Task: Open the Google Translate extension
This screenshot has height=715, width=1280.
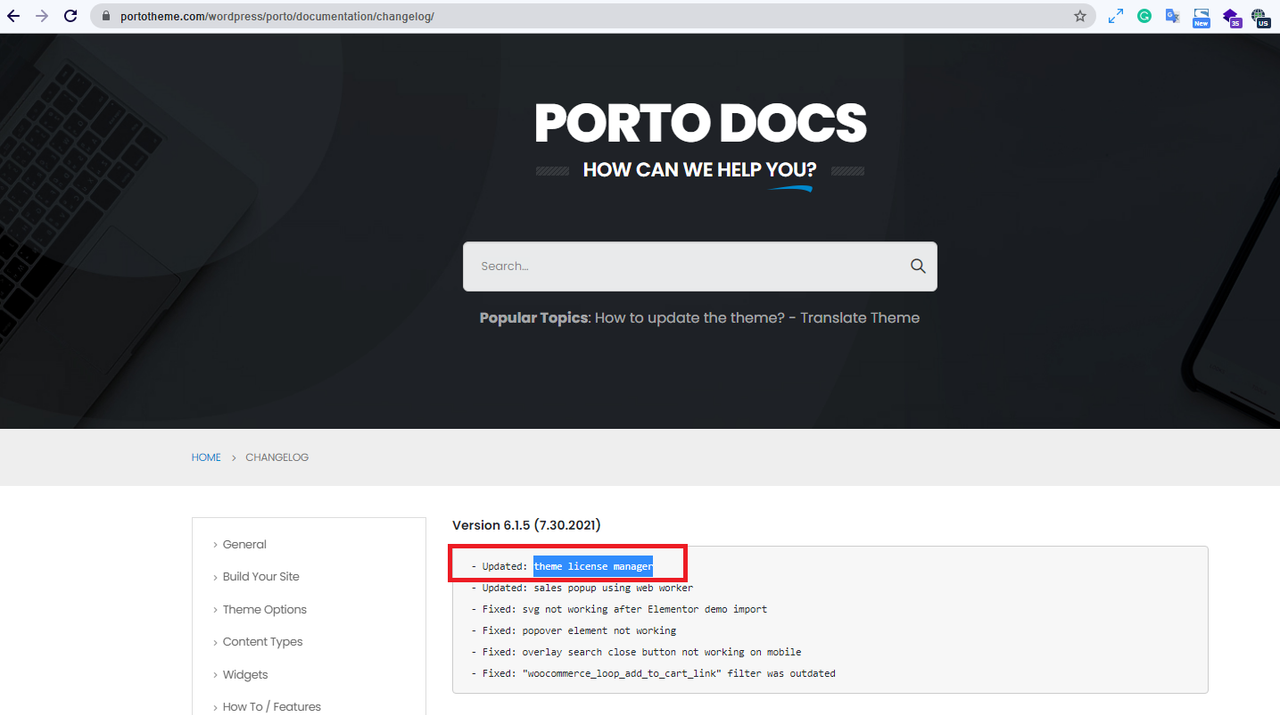Action: tap(1172, 16)
